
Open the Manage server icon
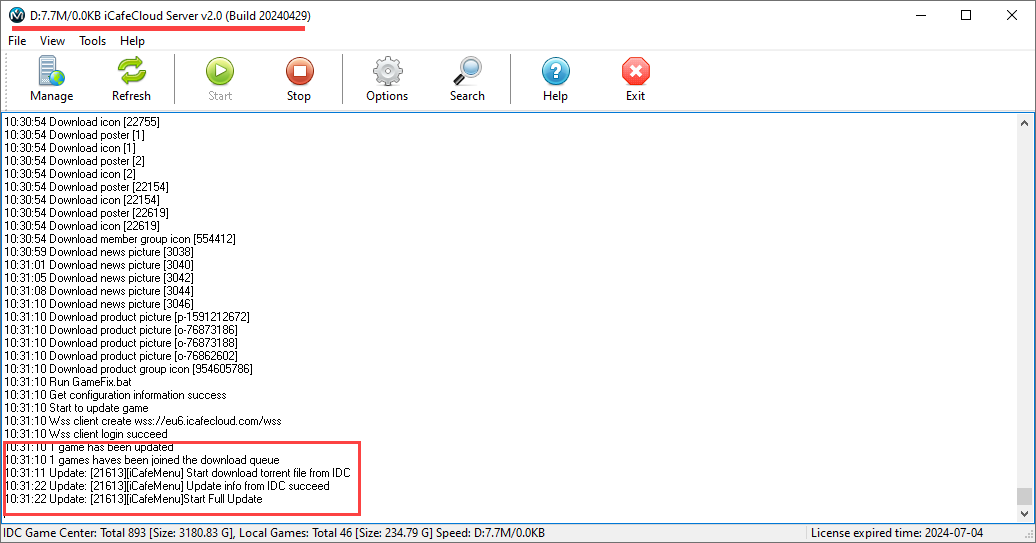click(x=52, y=71)
